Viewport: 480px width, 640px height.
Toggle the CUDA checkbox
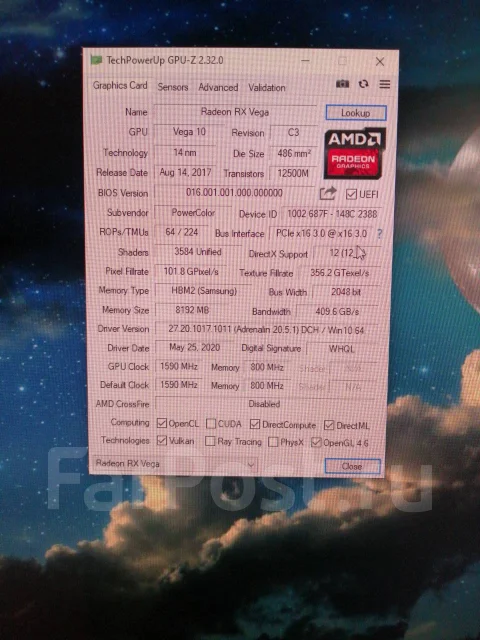211,424
